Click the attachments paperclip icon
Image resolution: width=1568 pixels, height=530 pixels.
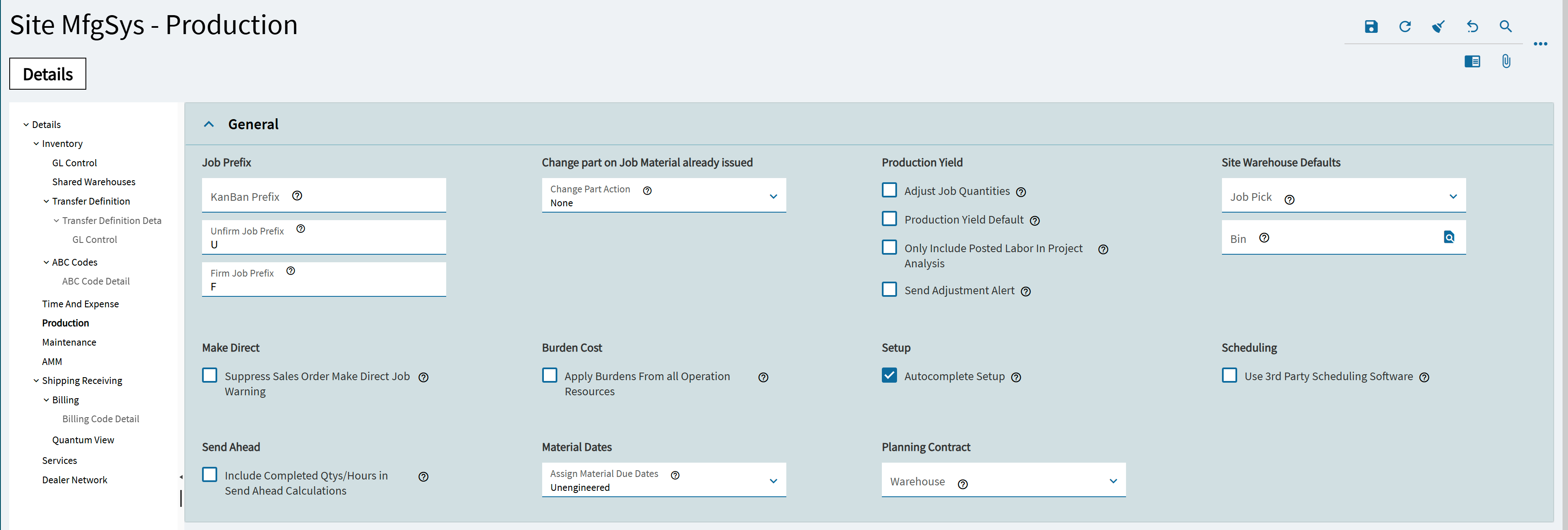click(x=1506, y=61)
